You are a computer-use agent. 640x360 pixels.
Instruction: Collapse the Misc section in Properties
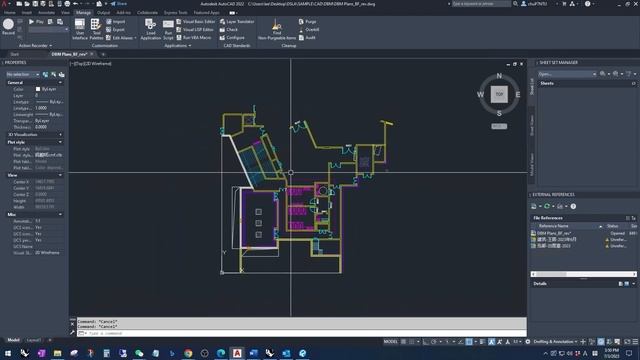tap(60, 214)
